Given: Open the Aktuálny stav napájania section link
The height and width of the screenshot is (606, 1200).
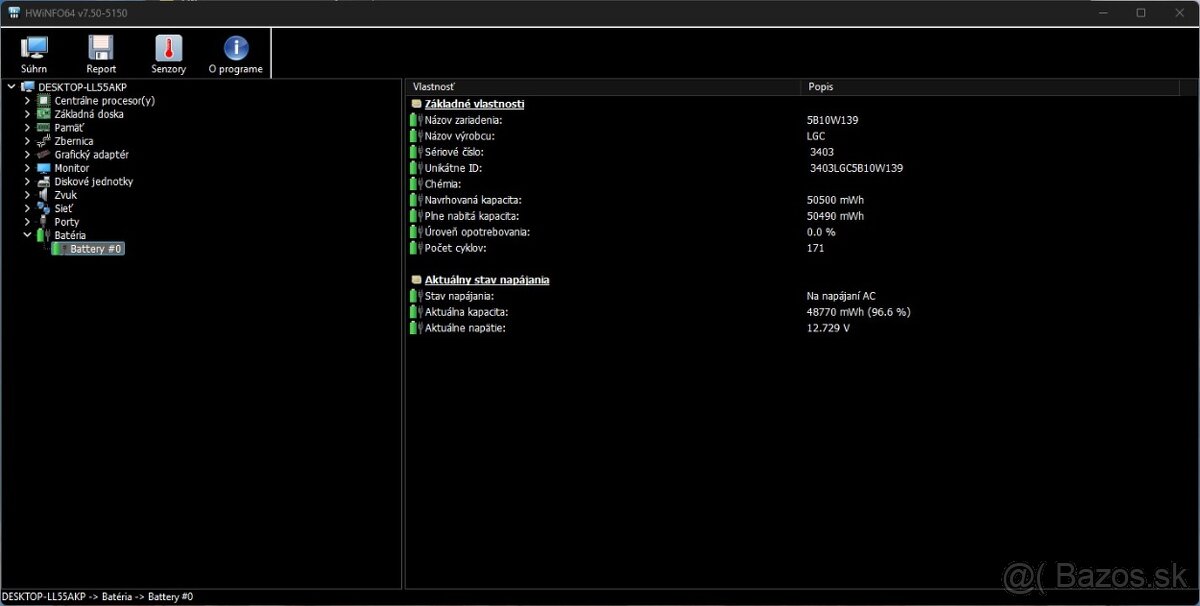Looking at the screenshot, I should click(487, 279).
